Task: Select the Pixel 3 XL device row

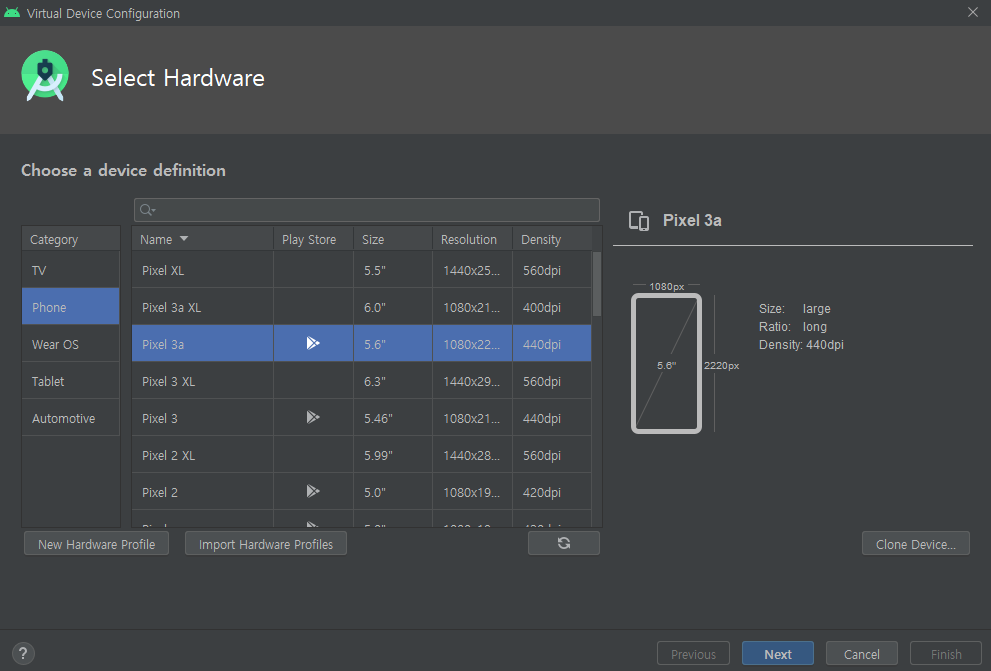Action: [362, 381]
